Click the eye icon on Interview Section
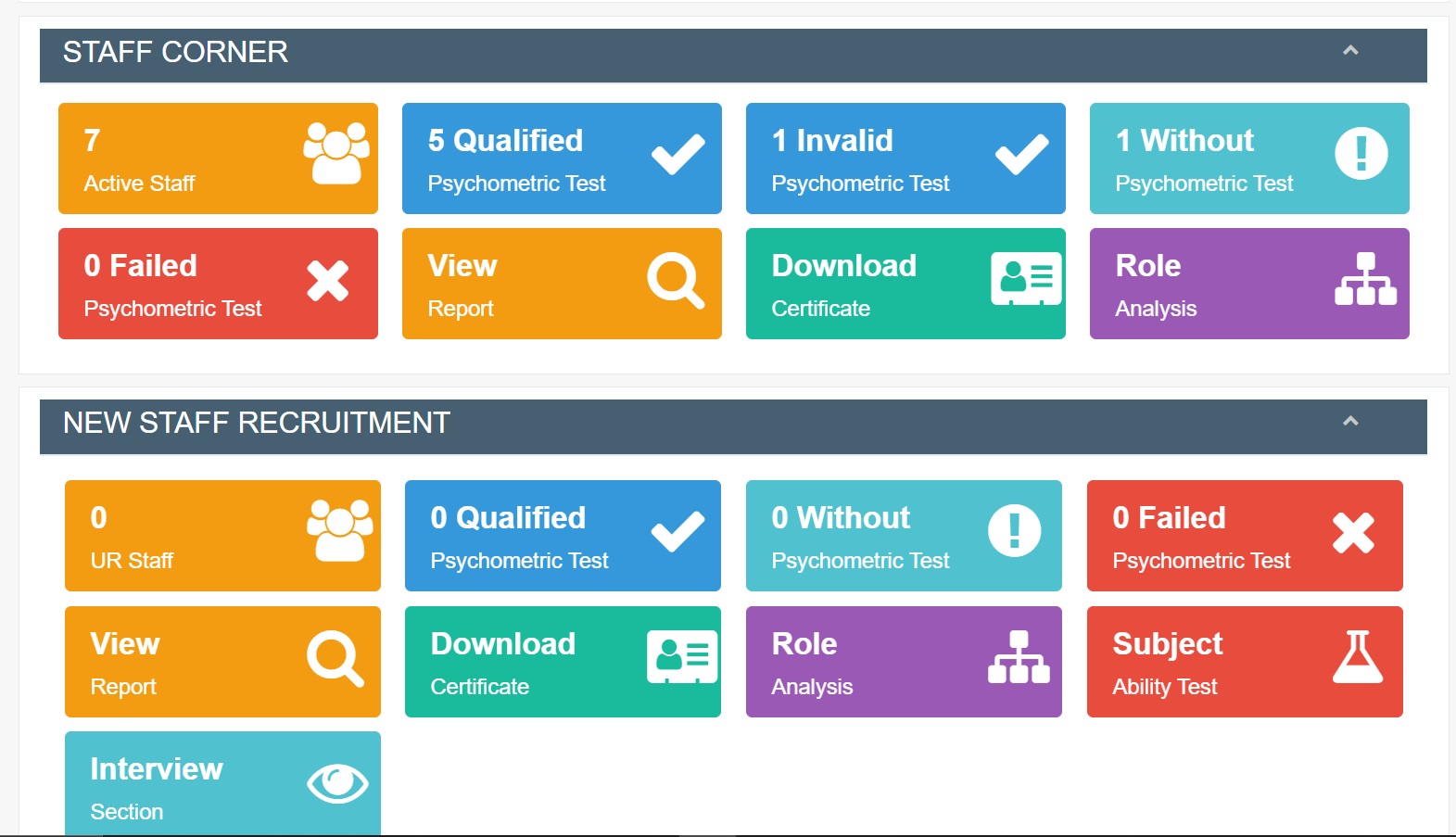The height and width of the screenshot is (837, 1456). coord(337,784)
